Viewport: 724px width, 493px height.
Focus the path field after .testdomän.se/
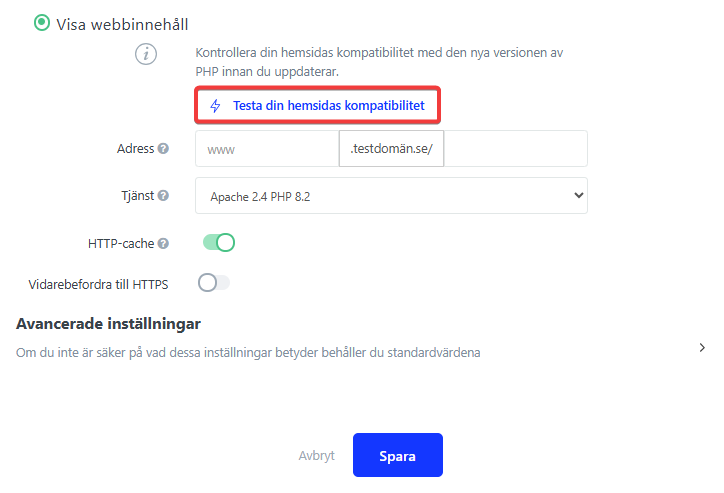click(x=517, y=149)
